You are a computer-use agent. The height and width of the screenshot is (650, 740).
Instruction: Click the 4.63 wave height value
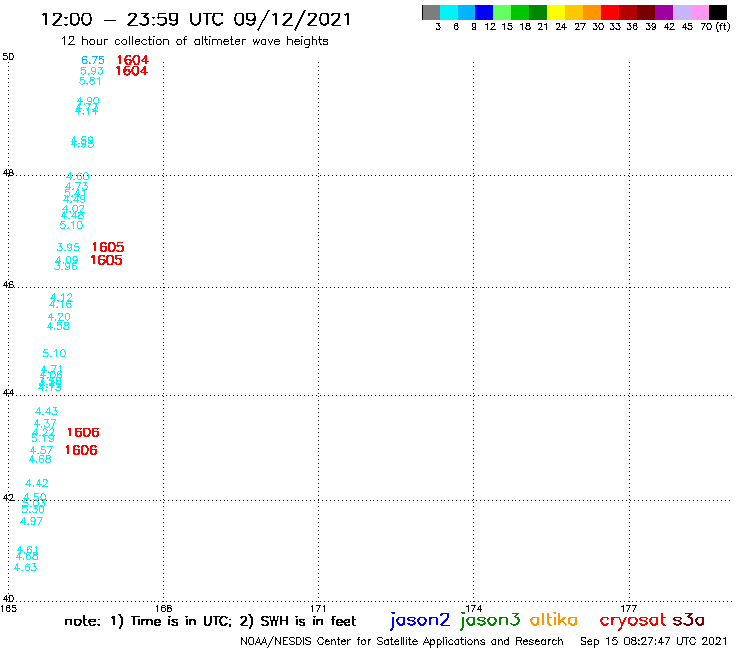(25, 567)
